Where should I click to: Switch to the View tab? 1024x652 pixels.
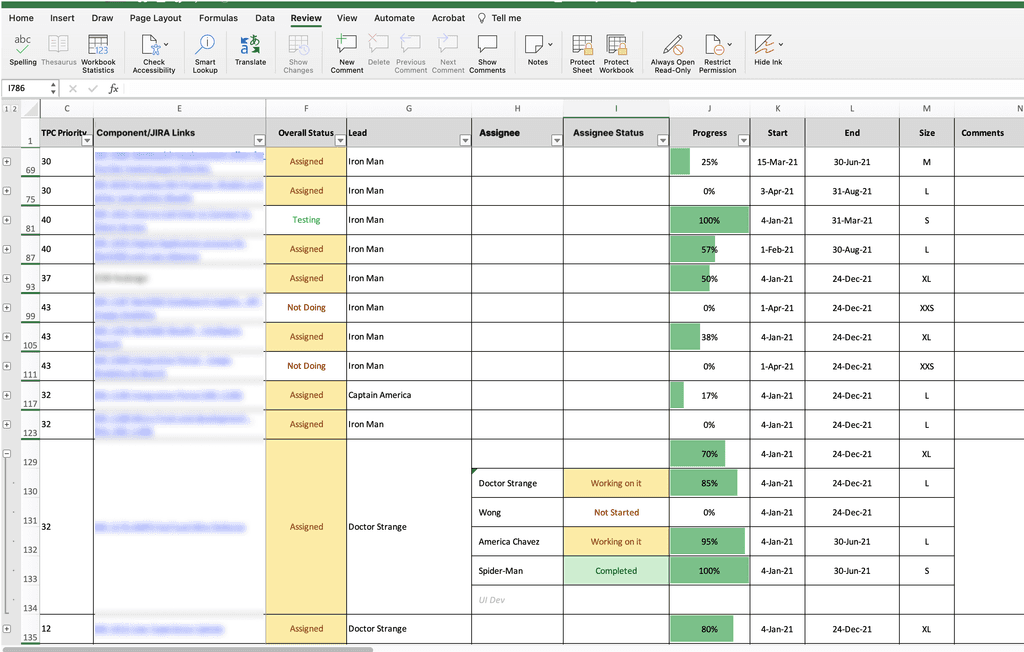tap(347, 18)
